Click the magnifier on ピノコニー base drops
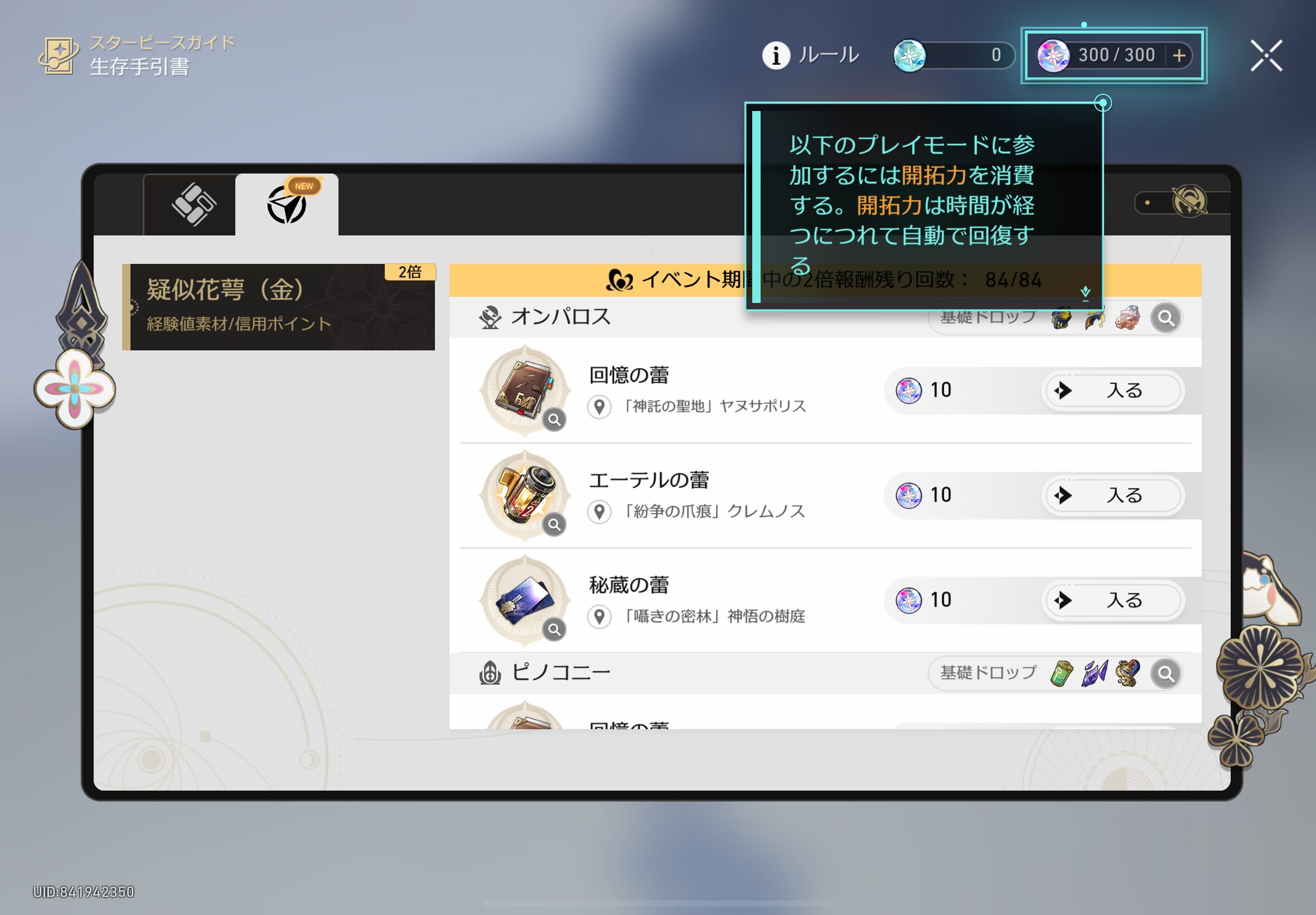The height and width of the screenshot is (915, 1316). pos(1165,673)
